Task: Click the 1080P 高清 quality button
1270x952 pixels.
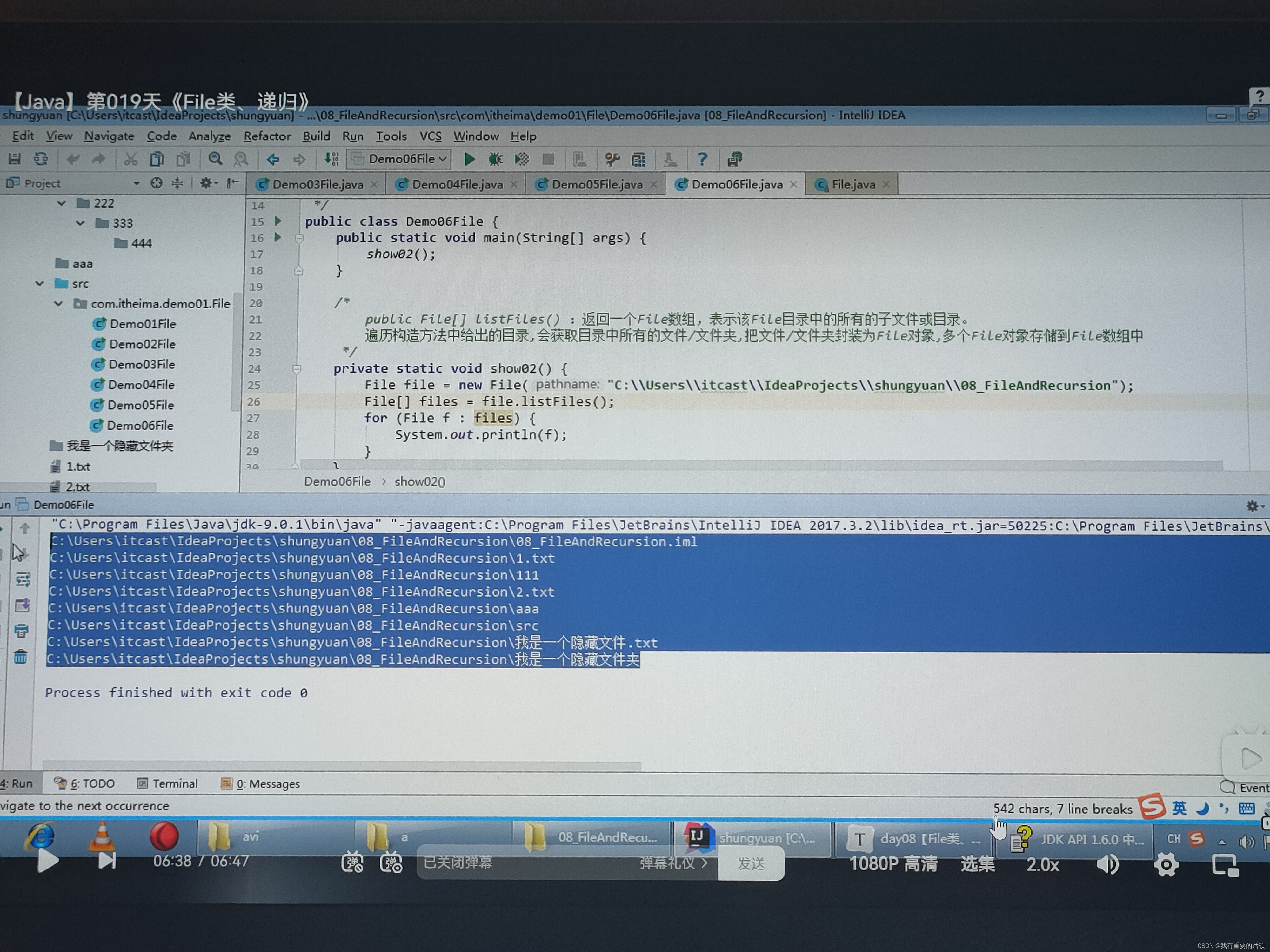Action: (x=893, y=864)
